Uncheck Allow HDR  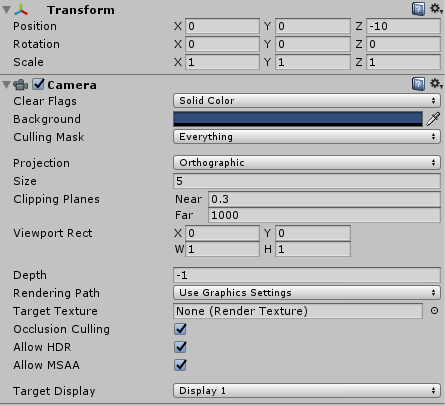tap(180, 347)
